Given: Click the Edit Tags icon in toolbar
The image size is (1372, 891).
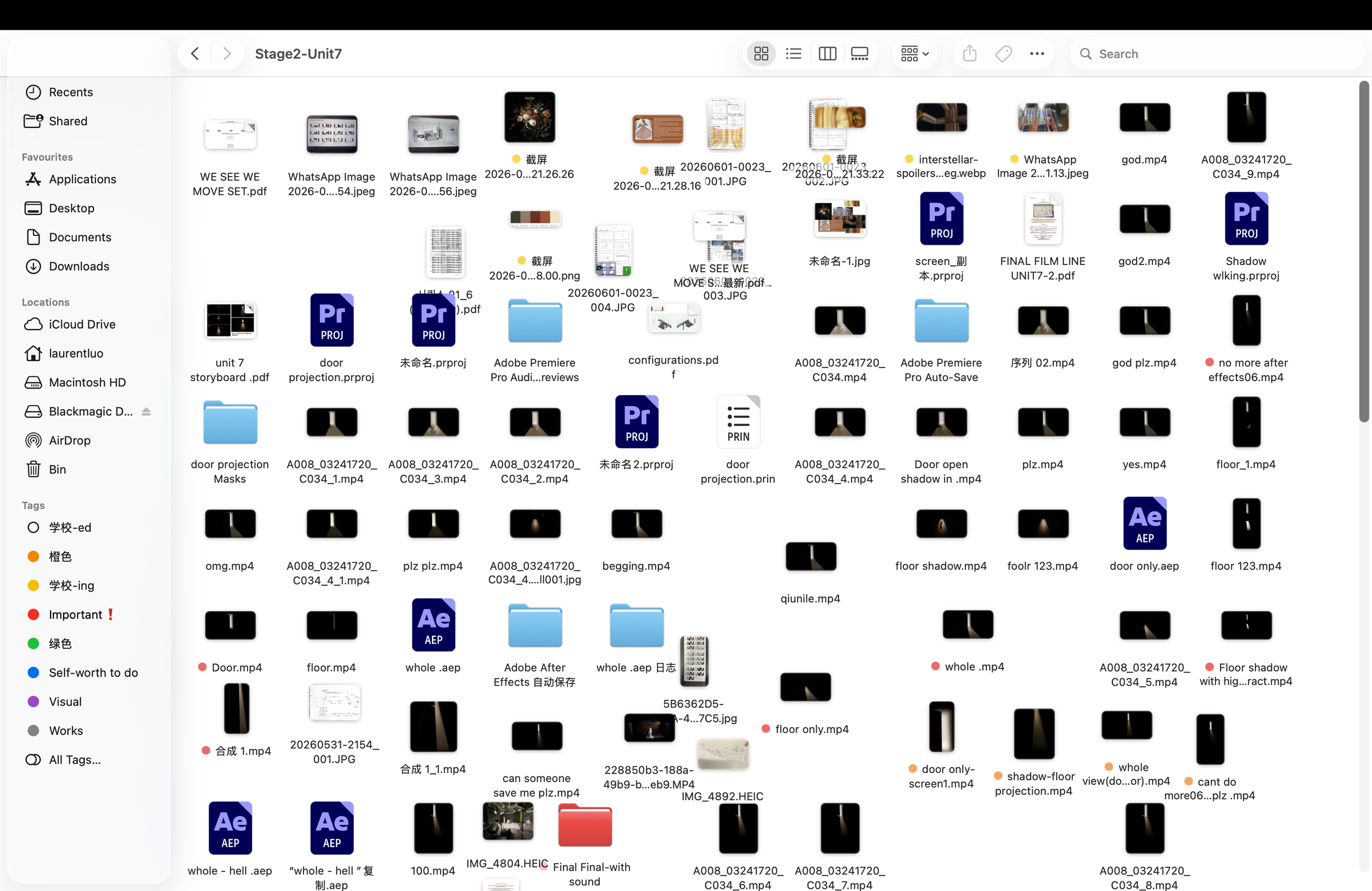Looking at the screenshot, I should click(x=1003, y=54).
